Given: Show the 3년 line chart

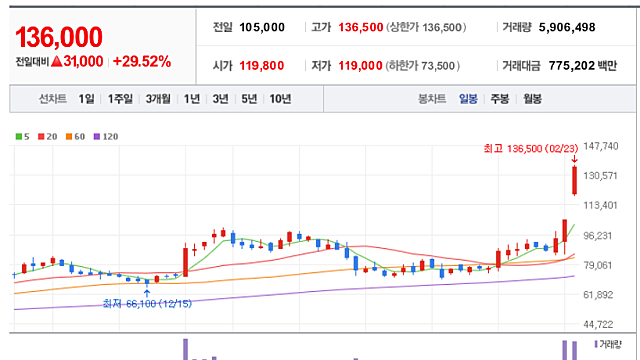Looking at the screenshot, I should tap(220, 99).
